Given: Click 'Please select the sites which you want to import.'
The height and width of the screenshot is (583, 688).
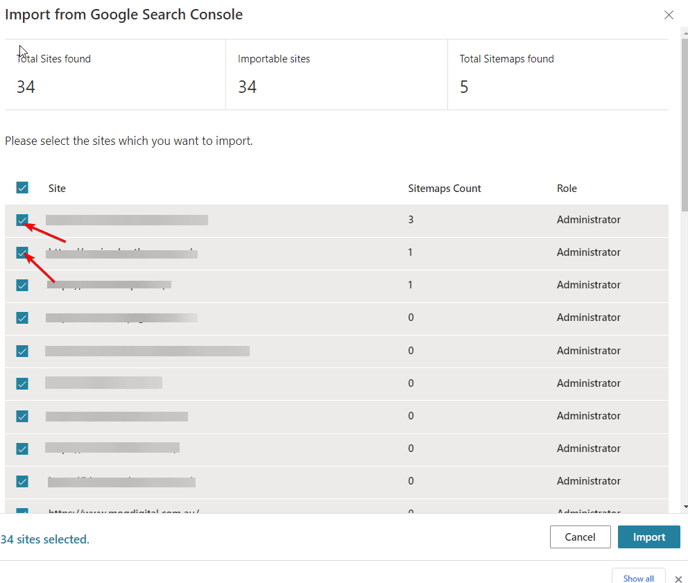Looking at the screenshot, I should coord(129,141).
